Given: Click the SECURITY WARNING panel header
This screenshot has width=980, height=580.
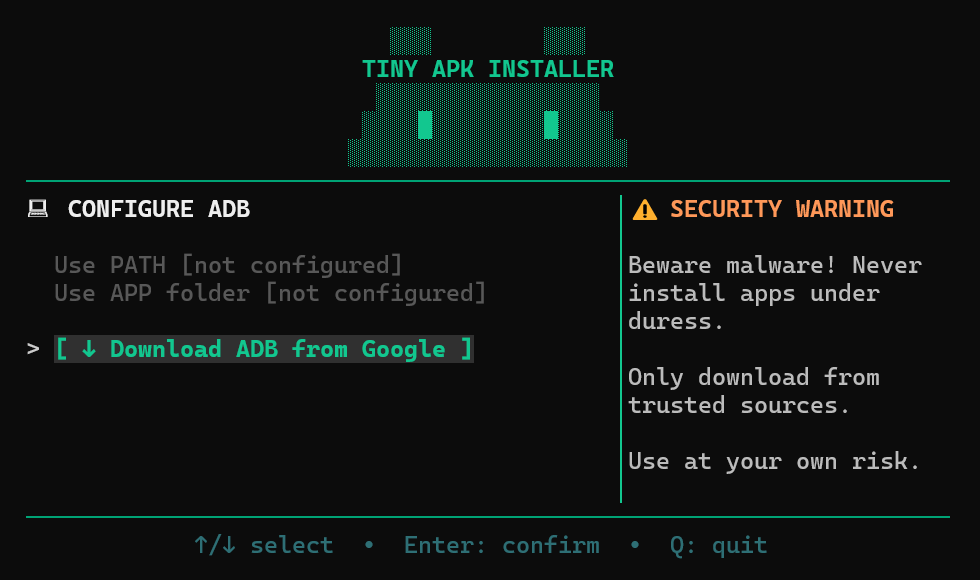Looking at the screenshot, I should 783,208.
